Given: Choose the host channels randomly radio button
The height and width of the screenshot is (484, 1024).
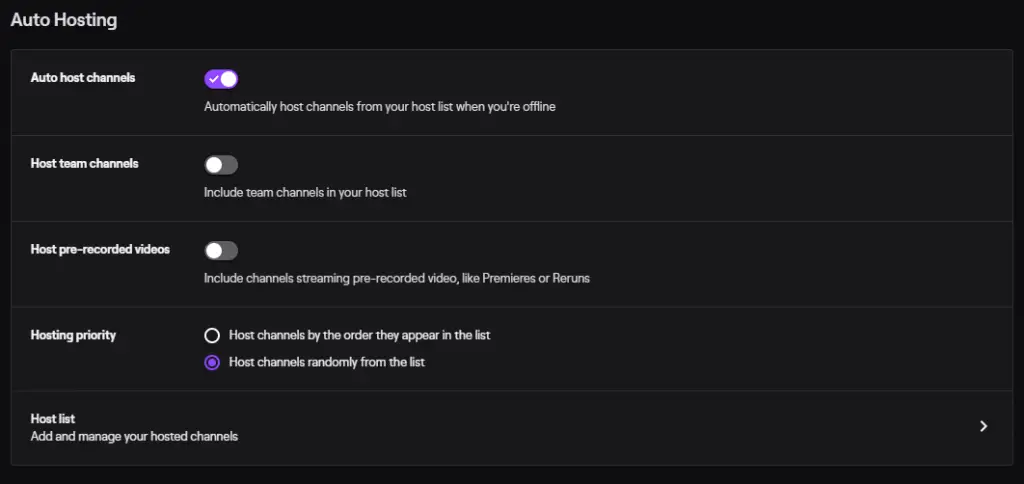Looking at the screenshot, I should pyautogui.click(x=212, y=362).
